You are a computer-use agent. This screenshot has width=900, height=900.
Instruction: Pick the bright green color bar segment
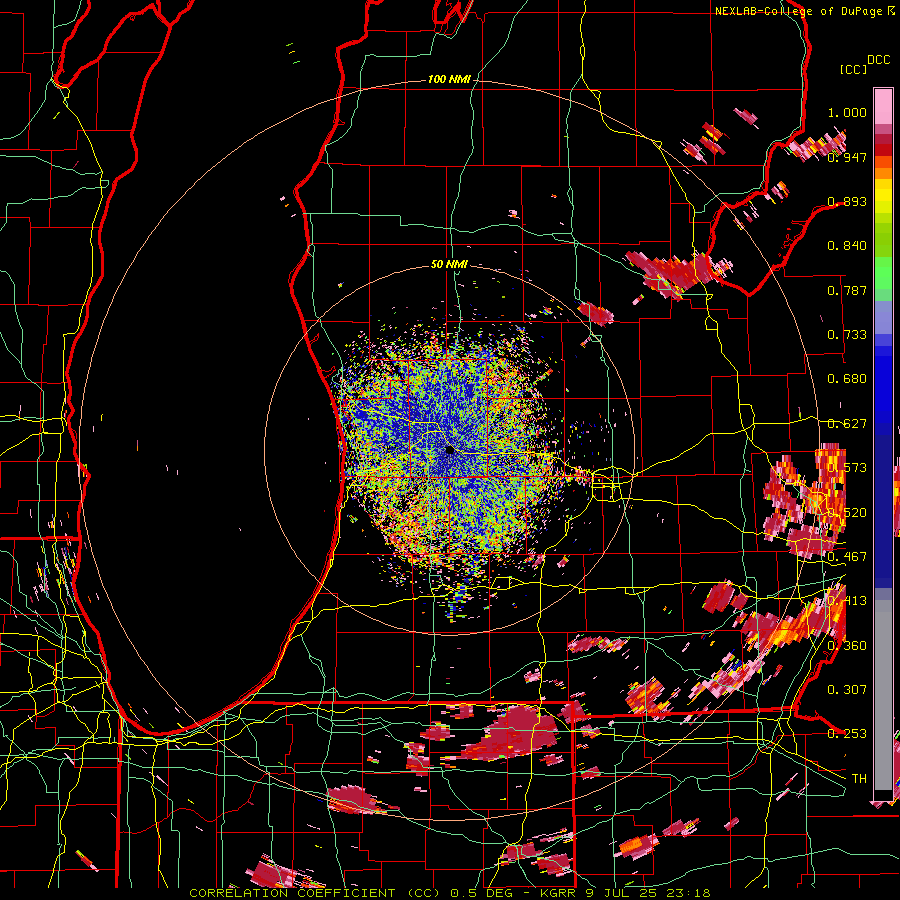pyautogui.click(x=883, y=274)
